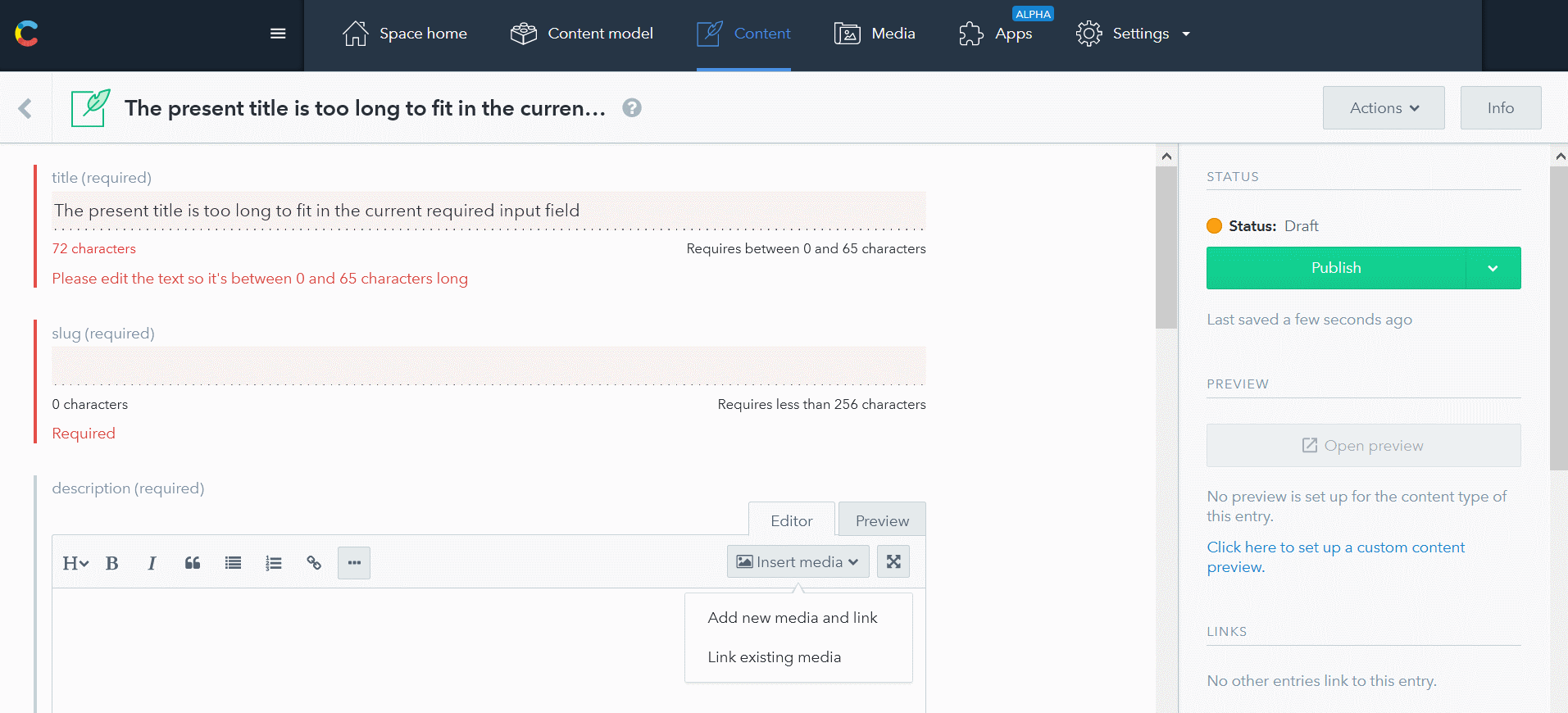Click the sidebar scrollbar up arrow
1568x713 pixels.
(x=1559, y=156)
